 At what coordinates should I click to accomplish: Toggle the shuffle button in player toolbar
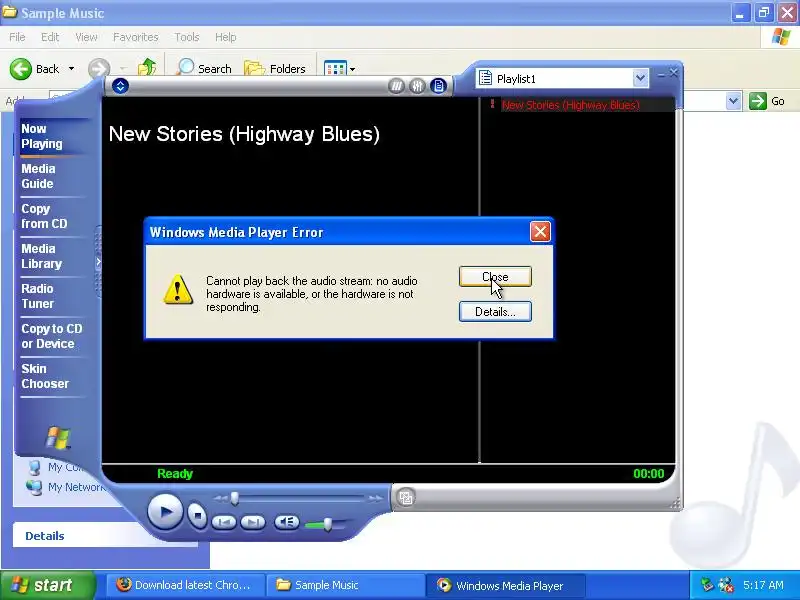pyautogui.click(x=396, y=86)
